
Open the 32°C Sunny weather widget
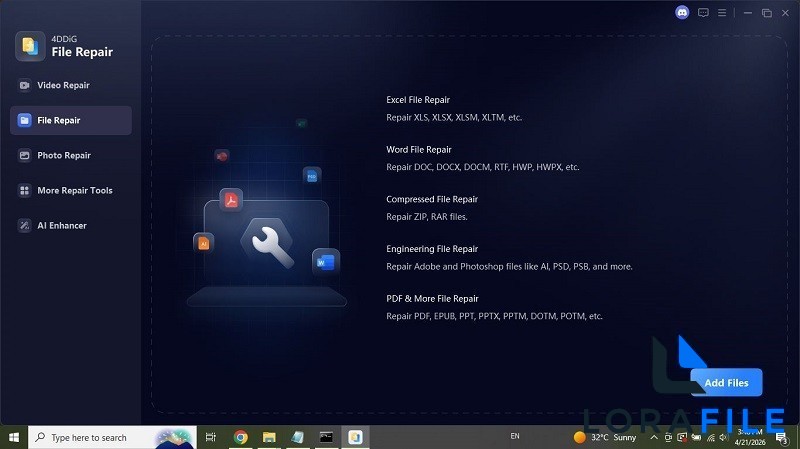click(605, 437)
